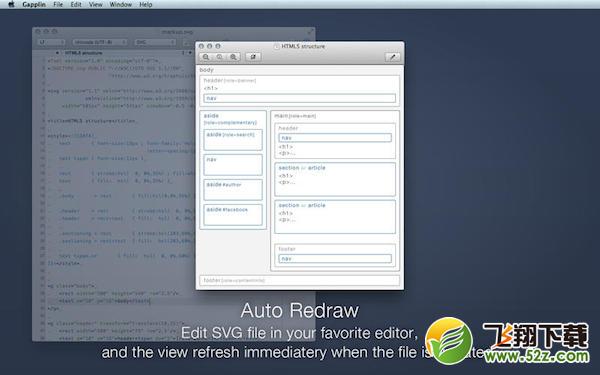Open the File menu
The image size is (600, 375).
tap(58, 5)
